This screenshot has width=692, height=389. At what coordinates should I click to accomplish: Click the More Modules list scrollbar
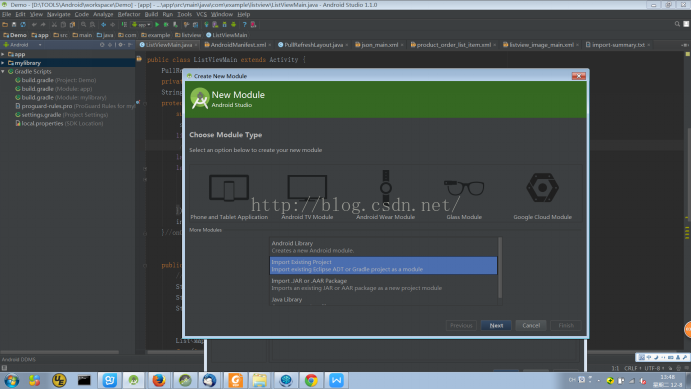click(500, 267)
